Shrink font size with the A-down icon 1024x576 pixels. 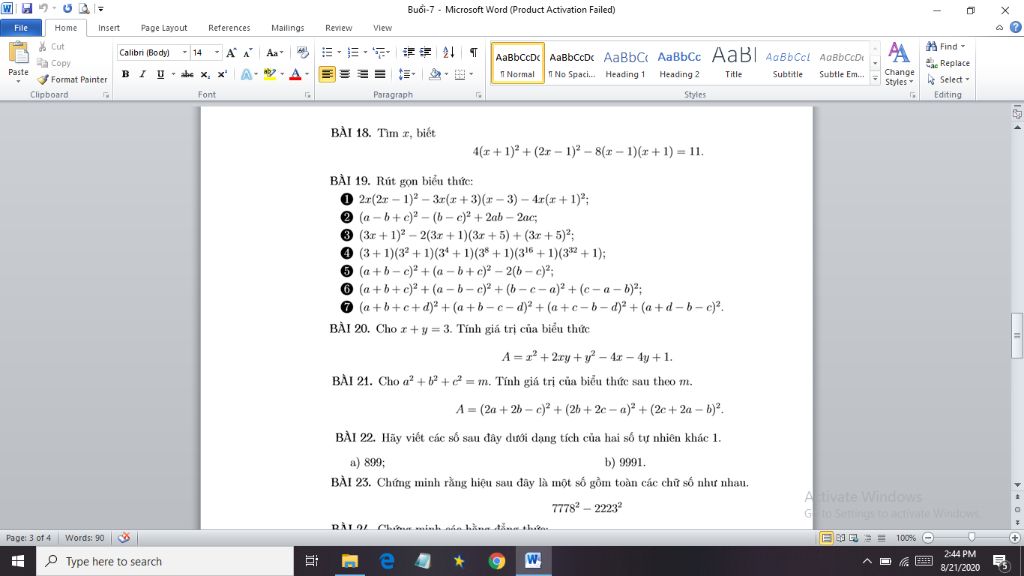click(248, 52)
